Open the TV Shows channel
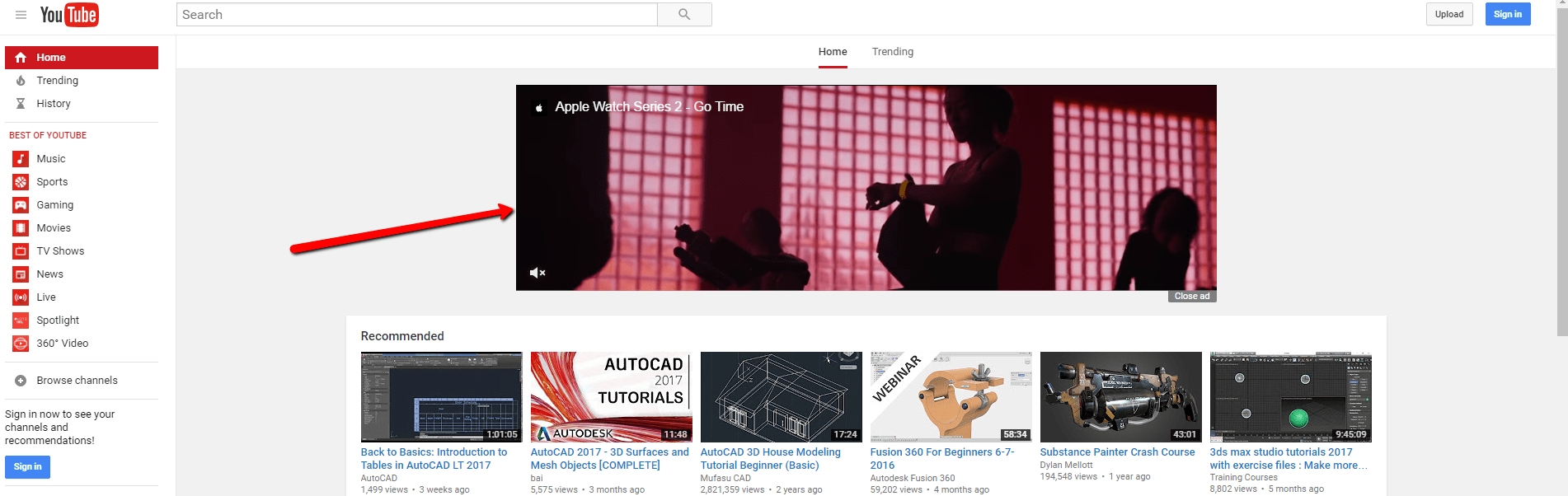 [x=60, y=251]
